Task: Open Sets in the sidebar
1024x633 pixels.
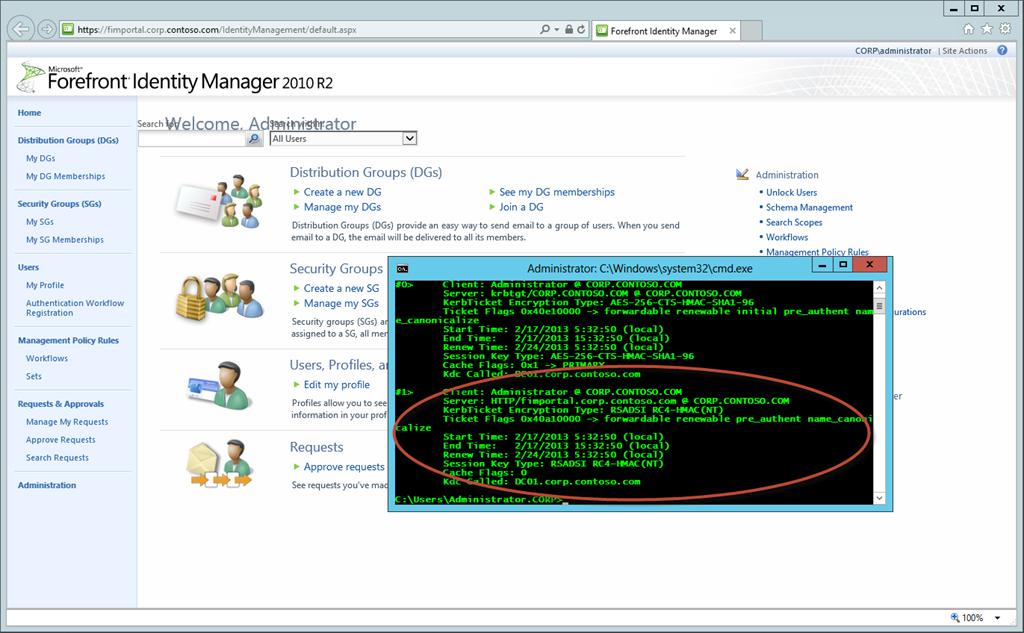Action: click(x=34, y=376)
